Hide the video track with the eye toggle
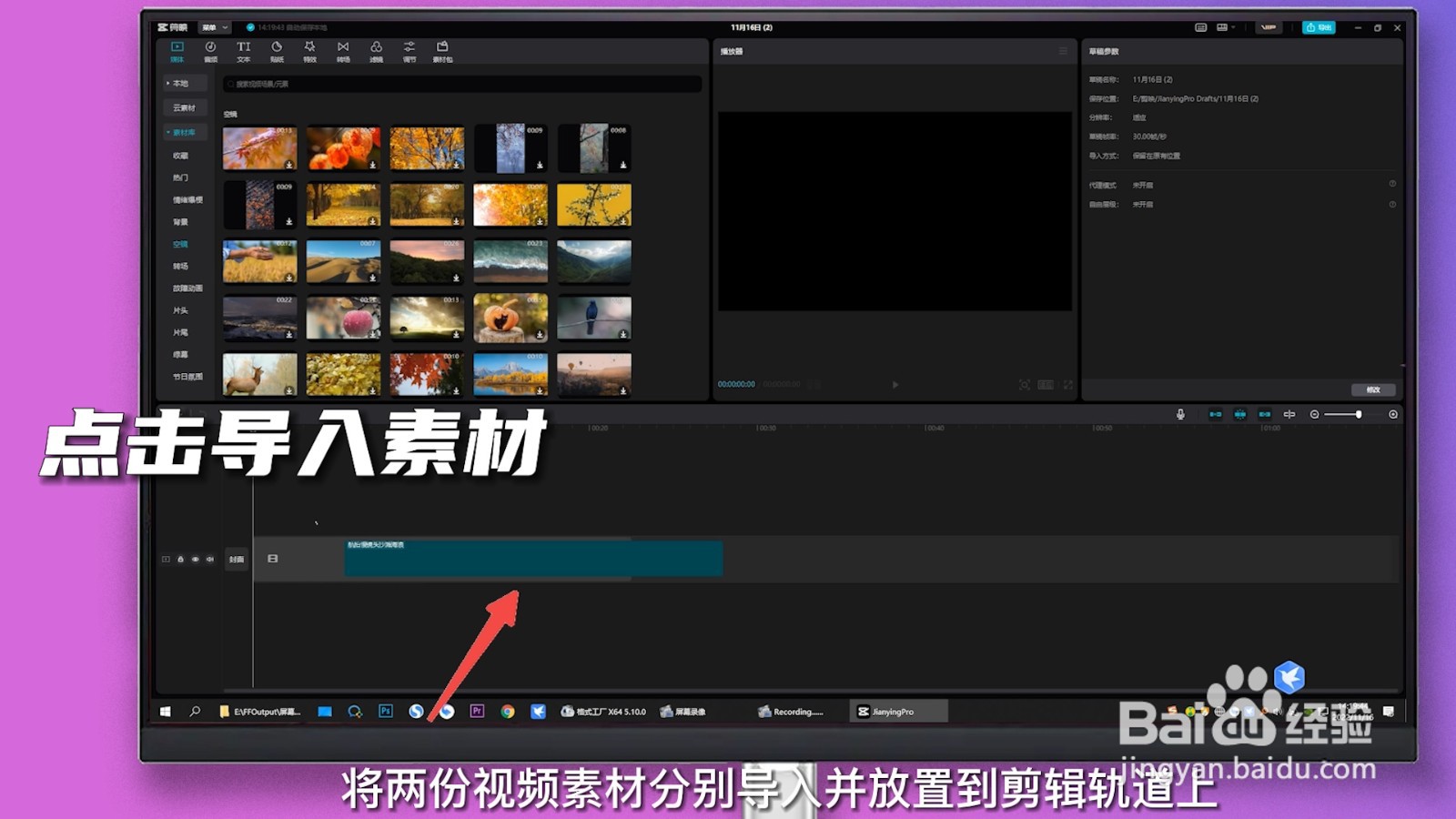 [x=196, y=559]
